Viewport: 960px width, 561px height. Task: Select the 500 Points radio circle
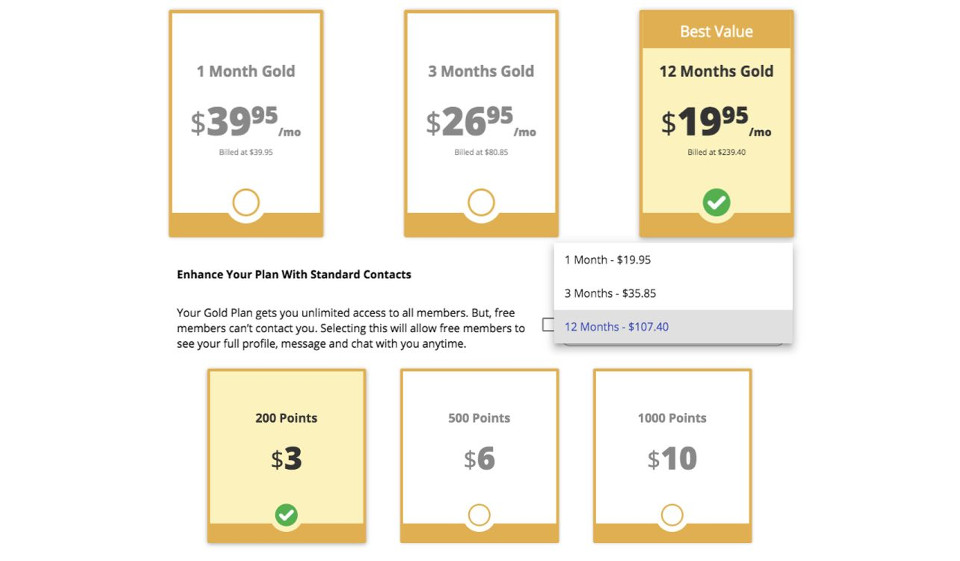479,515
